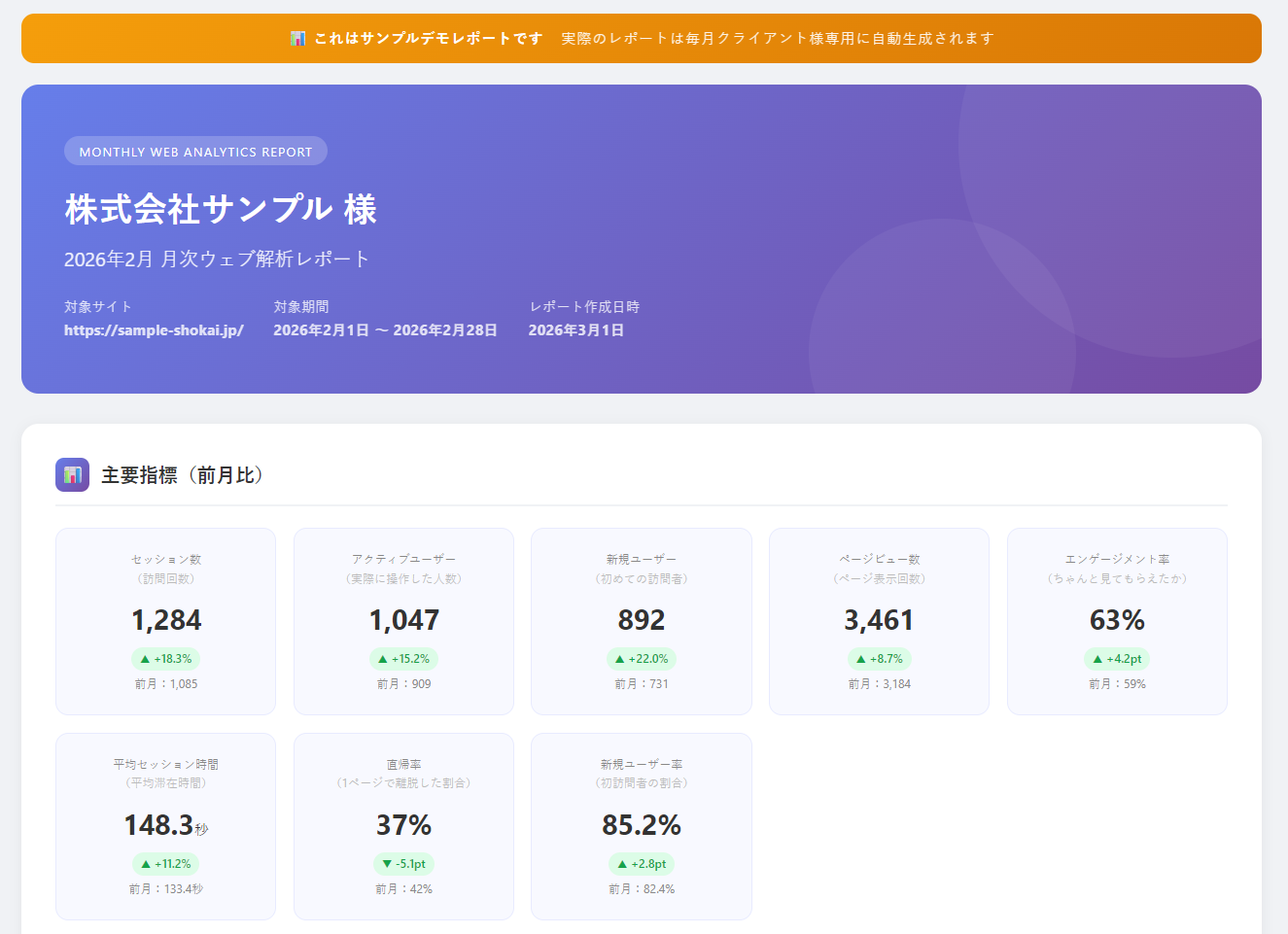
Task: Click 前月：909 previous-month text
Action: point(404,684)
